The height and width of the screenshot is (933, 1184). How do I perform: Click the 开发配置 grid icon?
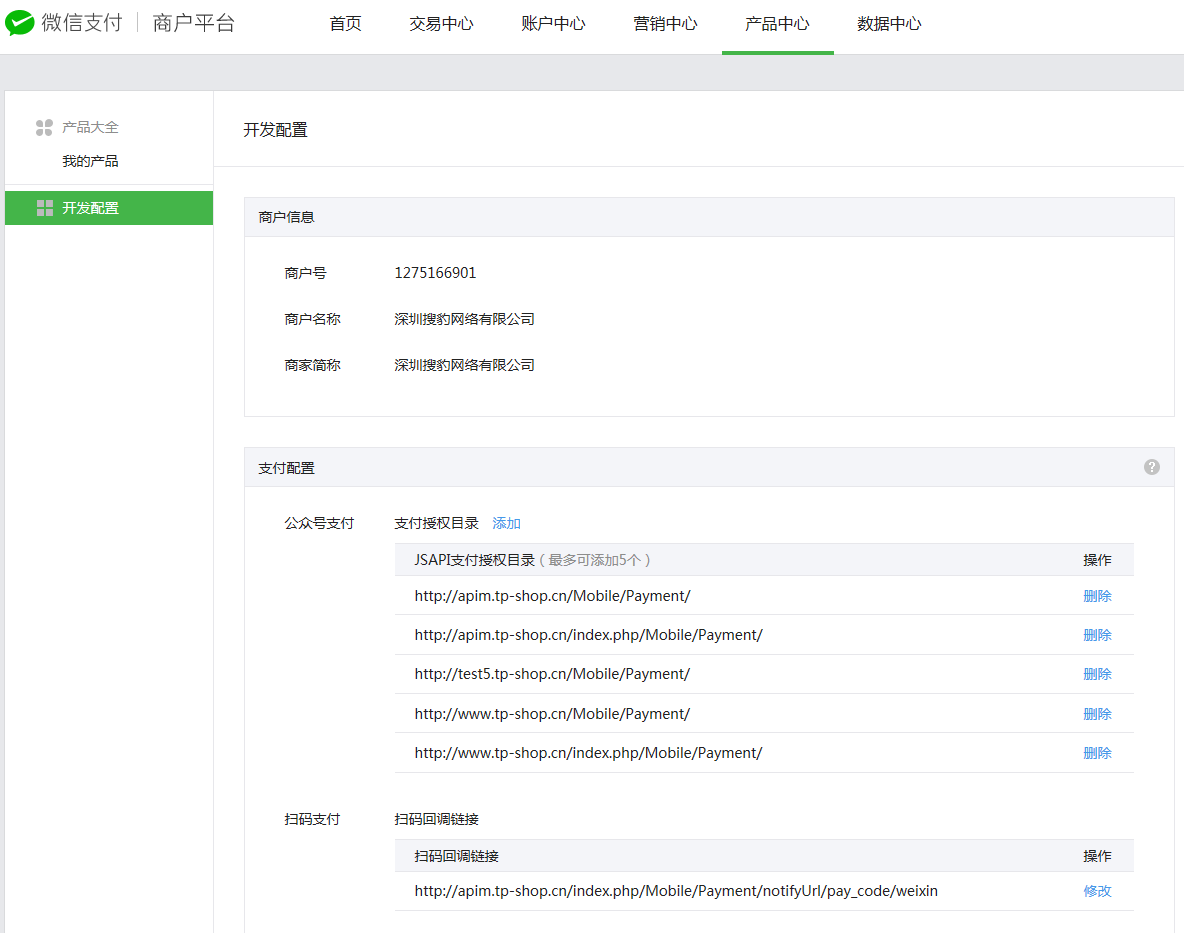44,208
